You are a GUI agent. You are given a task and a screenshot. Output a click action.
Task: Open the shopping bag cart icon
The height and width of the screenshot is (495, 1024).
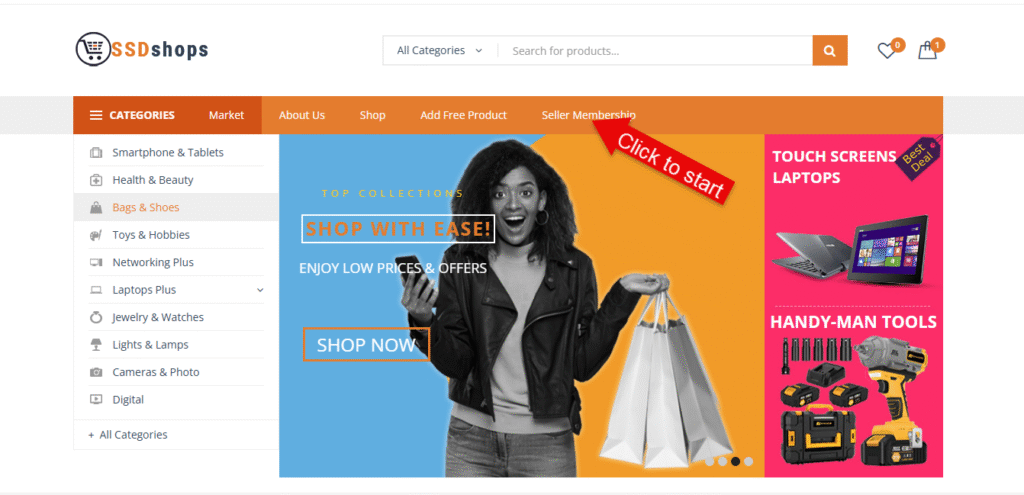[x=927, y=51]
